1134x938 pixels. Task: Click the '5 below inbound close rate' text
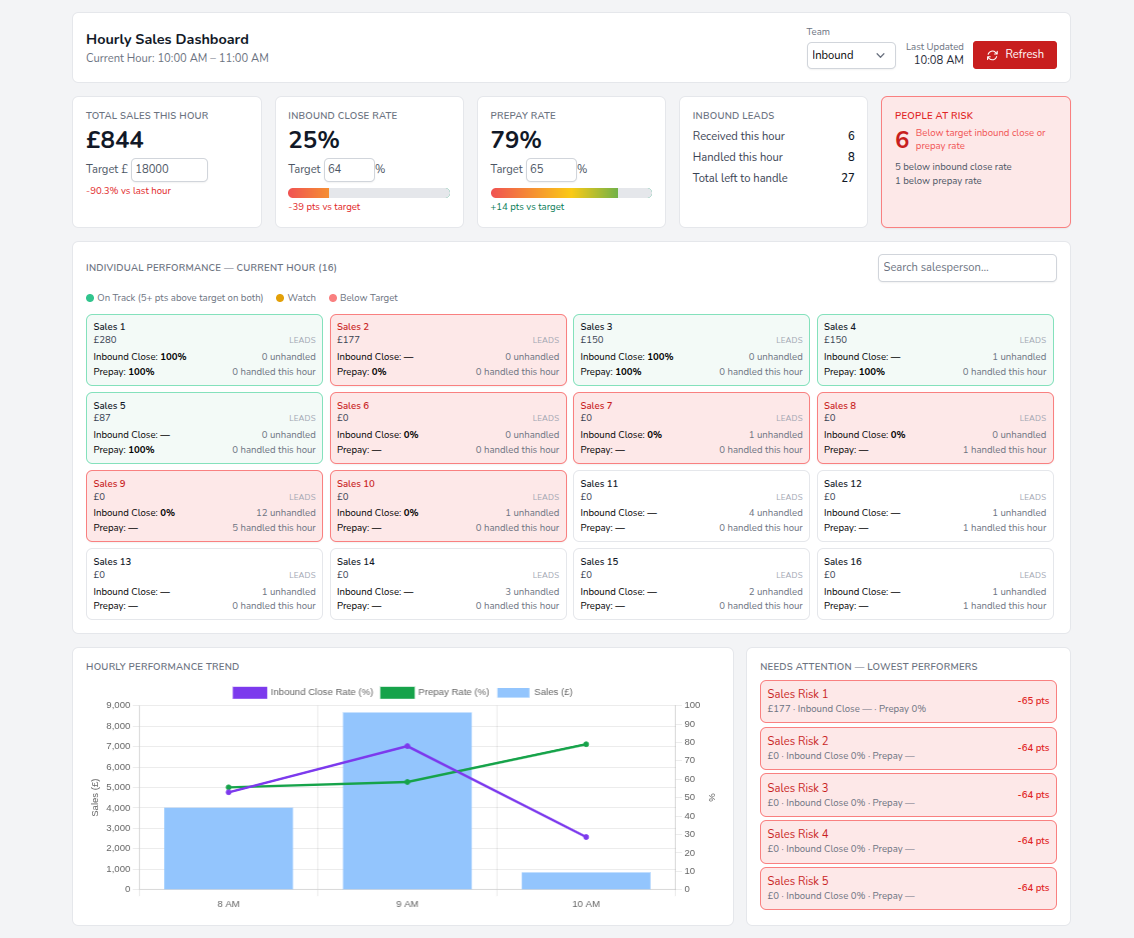coord(953,167)
